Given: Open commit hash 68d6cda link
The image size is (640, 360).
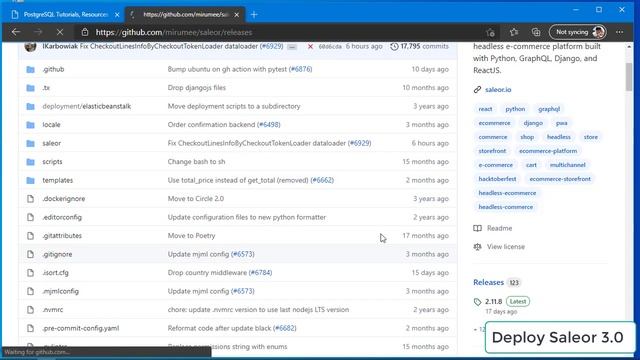Looking at the screenshot, I should pyautogui.click(x=330, y=47).
